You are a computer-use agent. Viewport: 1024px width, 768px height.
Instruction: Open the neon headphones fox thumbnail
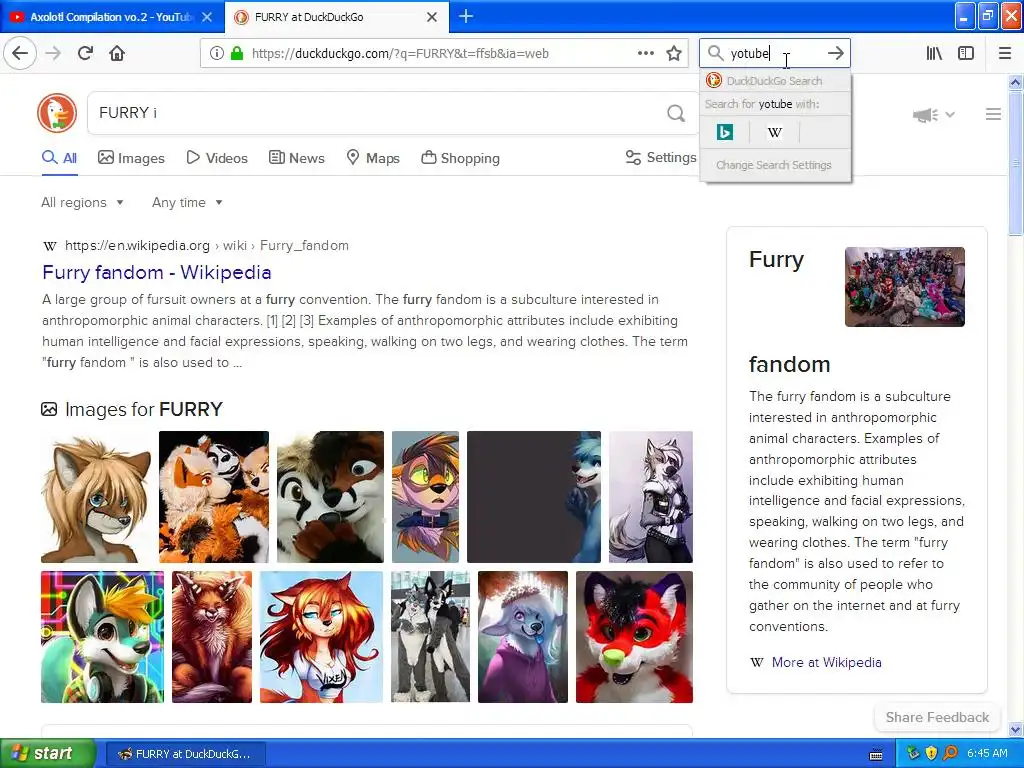[103, 637]
